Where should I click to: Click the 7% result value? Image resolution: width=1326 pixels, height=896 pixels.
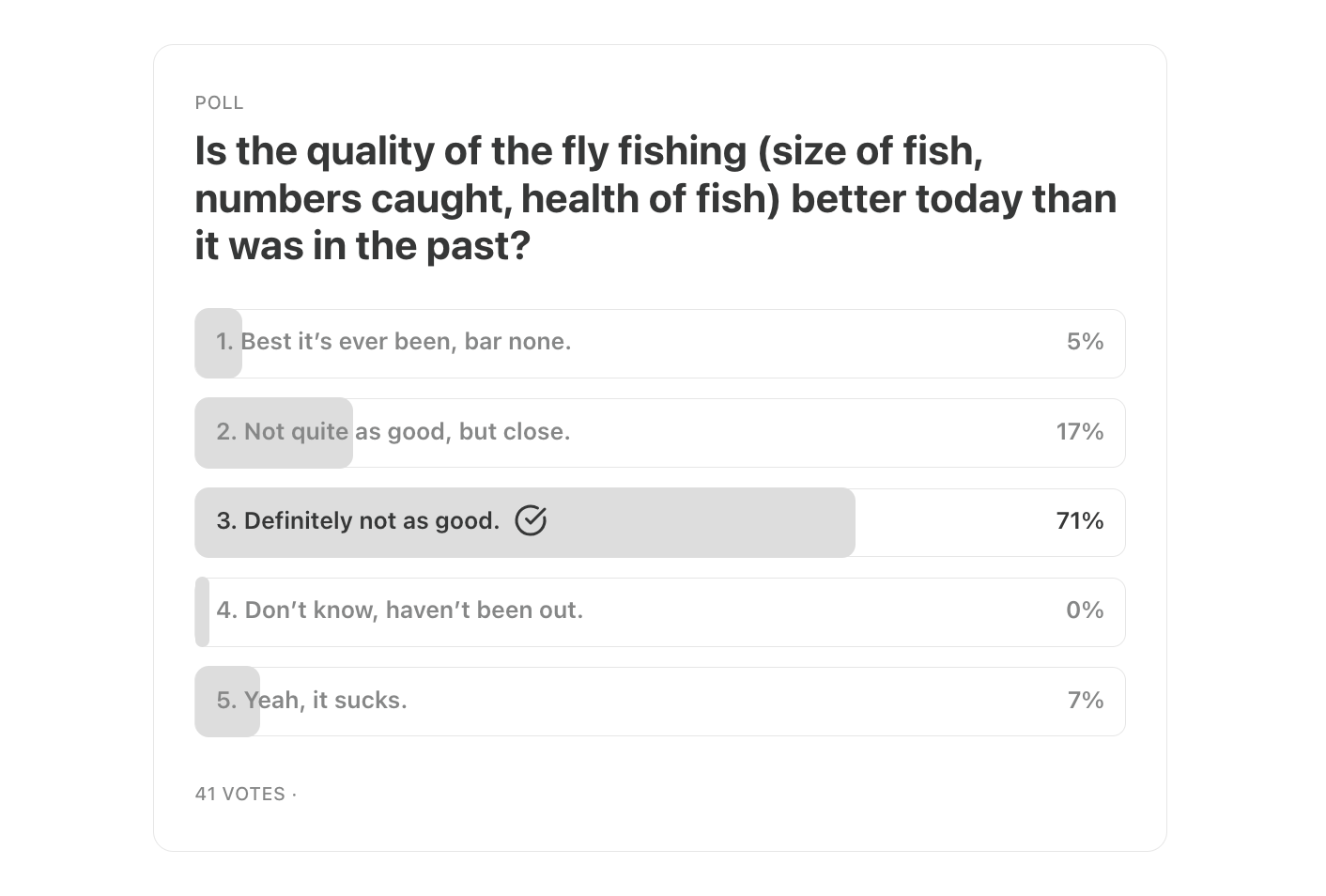[x=1086, y=701]
